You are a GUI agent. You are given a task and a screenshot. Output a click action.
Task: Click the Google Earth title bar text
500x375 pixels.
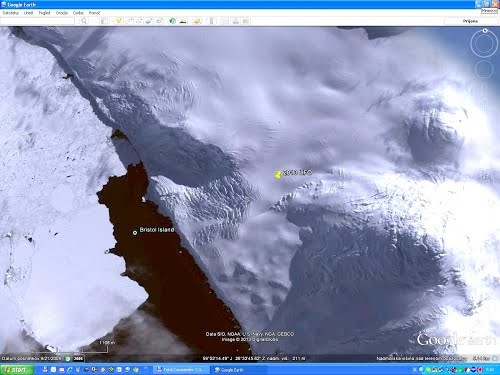pos(21,5)
